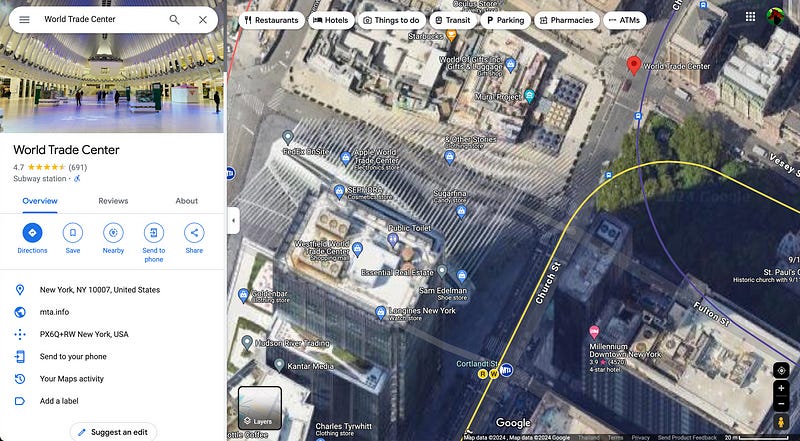Click the Goldenbar clothing store marker
The width and height of the screenshot is (800, 441).
(x=243, y=295)
